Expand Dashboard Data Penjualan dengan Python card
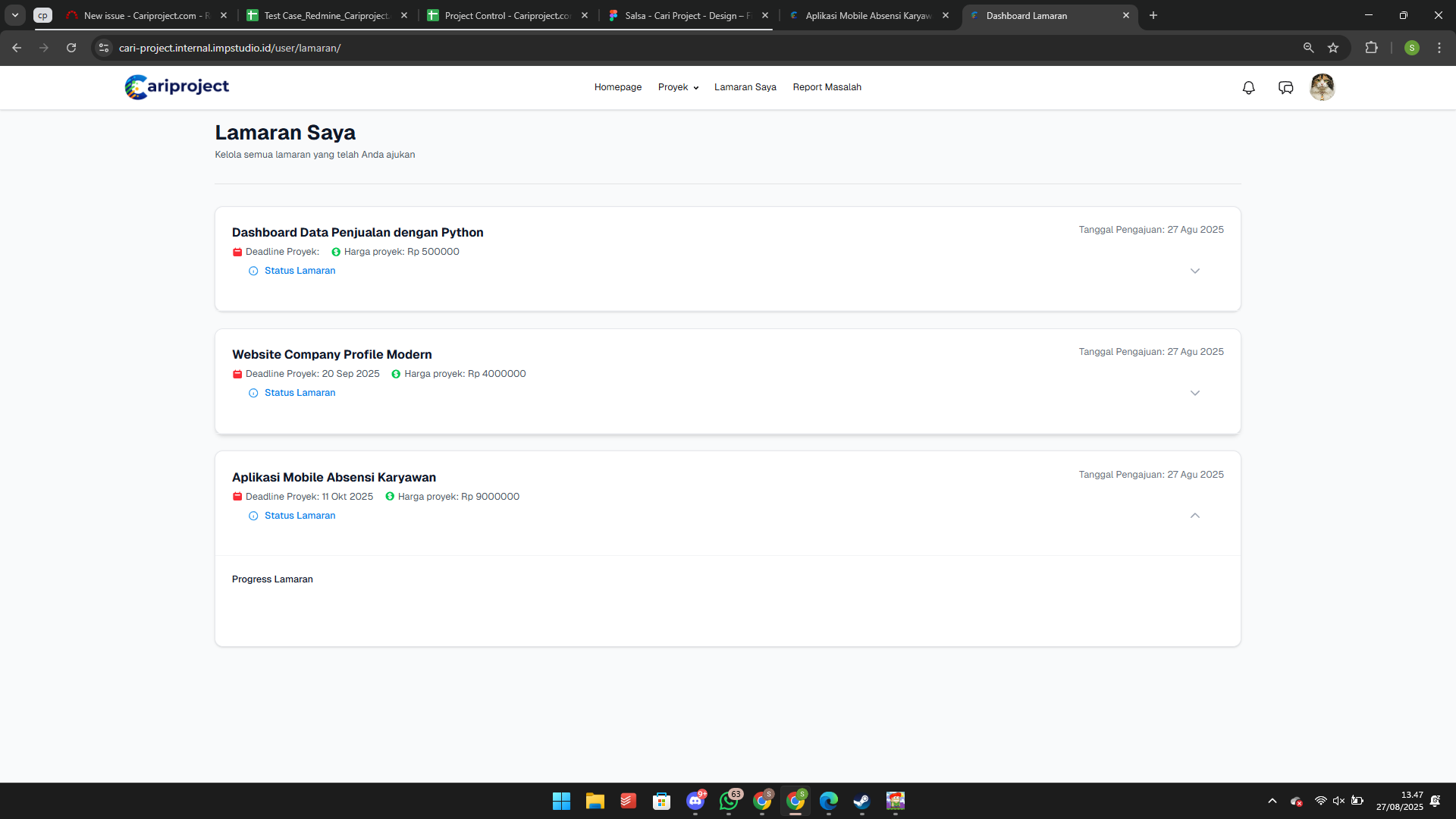The image size is (1456, 819). pos(1194,271)
